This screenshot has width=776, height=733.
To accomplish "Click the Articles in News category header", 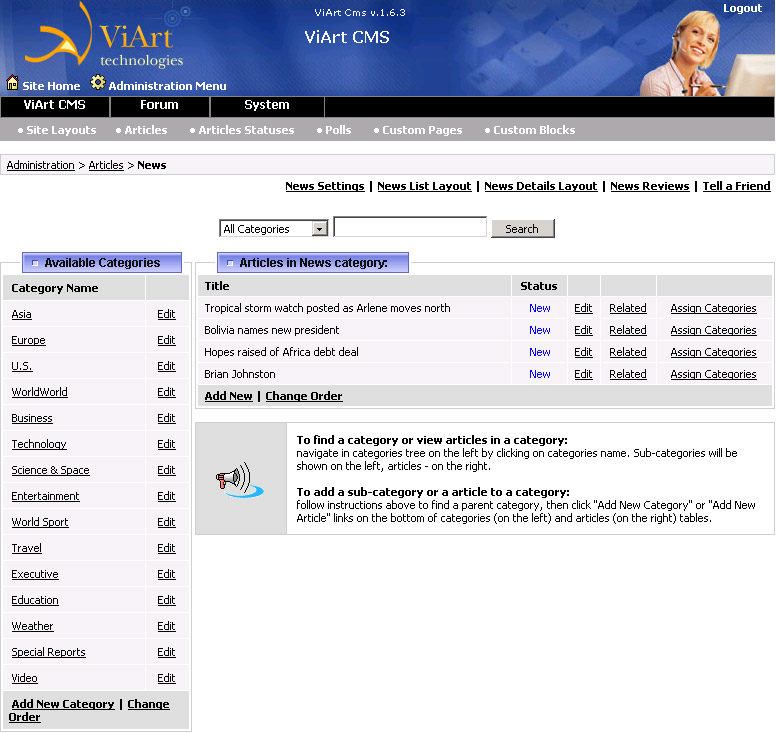I will pos(313,262).
